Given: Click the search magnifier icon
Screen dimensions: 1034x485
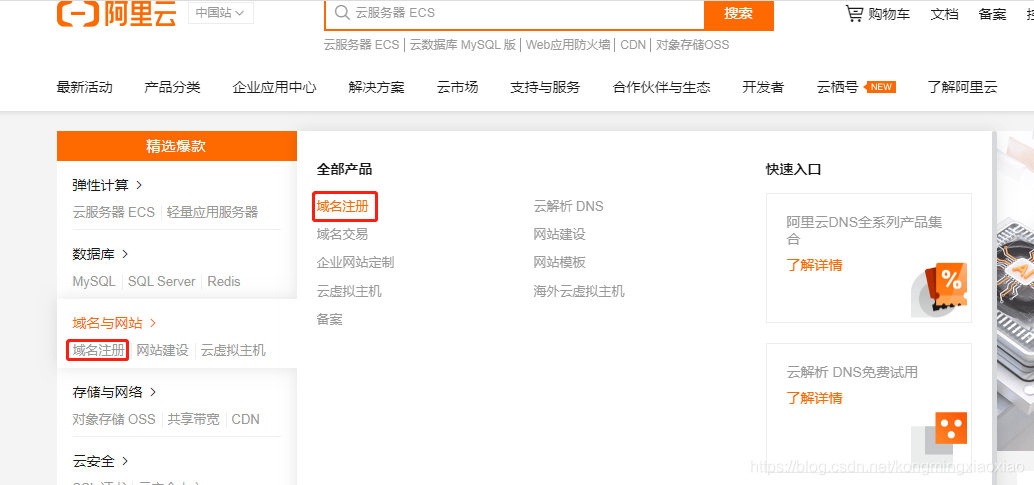Looking at the screenshot, I should click(342, 13).
